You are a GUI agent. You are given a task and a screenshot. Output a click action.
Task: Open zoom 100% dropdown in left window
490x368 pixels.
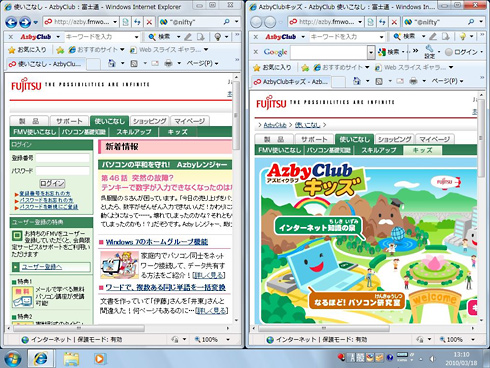(228, 340)
